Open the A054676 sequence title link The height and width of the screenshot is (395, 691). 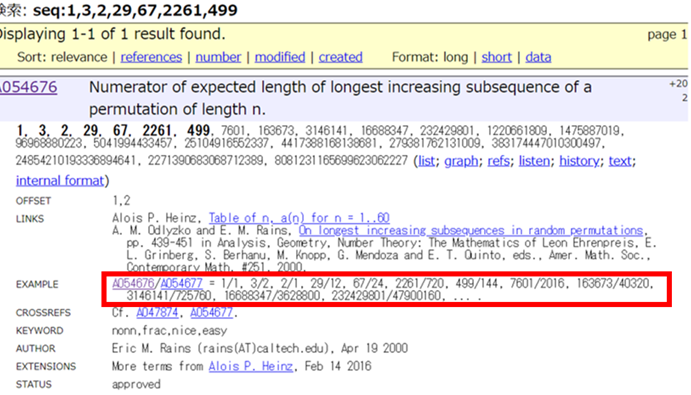[x=28, y=87]
